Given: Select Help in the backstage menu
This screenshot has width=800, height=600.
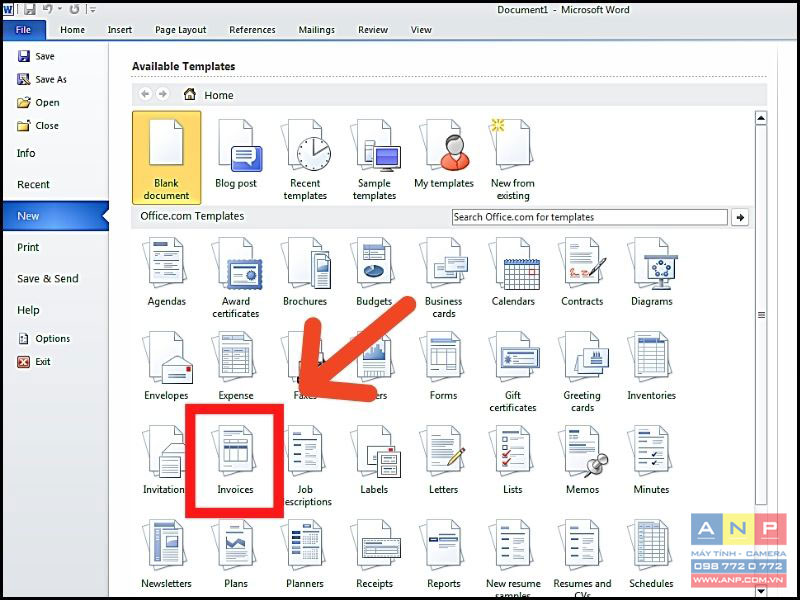Looking at the screenshot, I should click(28, 310).
